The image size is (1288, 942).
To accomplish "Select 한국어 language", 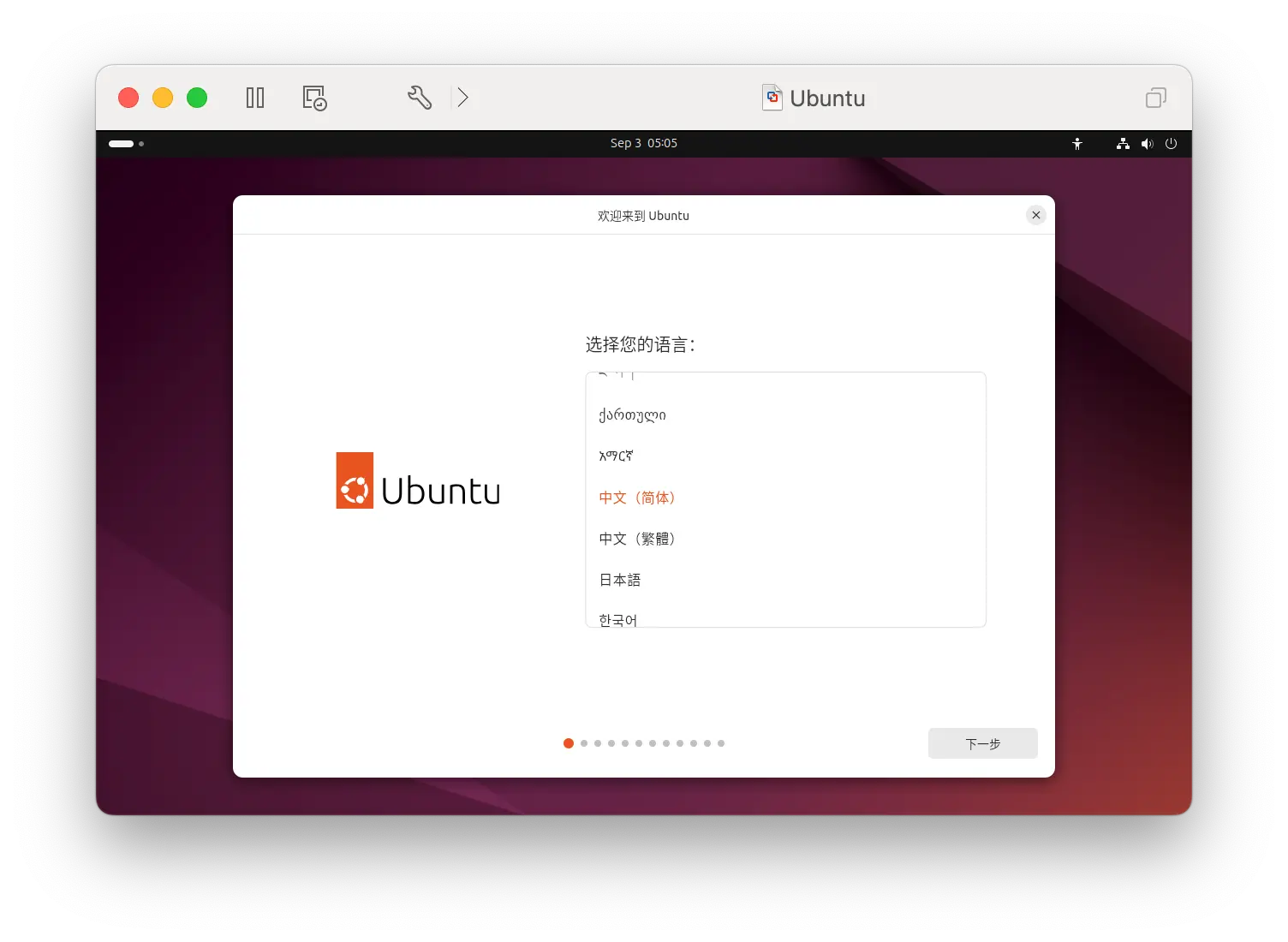I will pos(785,615).
